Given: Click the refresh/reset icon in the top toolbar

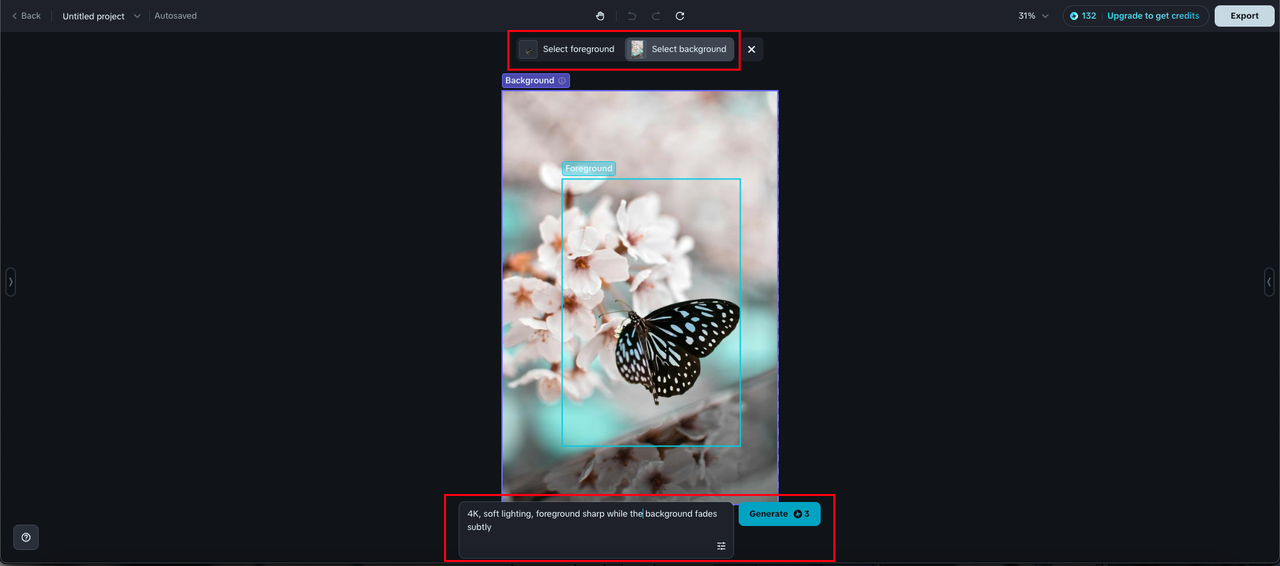Looking at the screenshot, I should (x=680, y=16).
